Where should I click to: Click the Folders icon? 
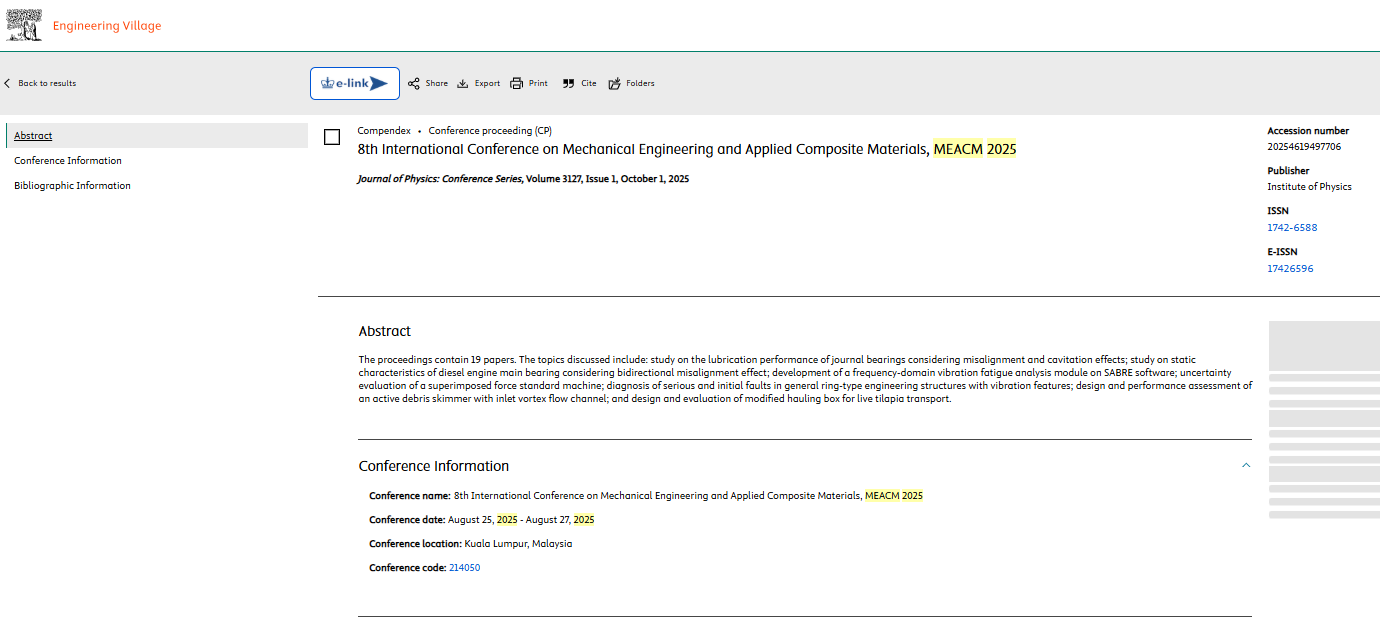tap(614, 84)
